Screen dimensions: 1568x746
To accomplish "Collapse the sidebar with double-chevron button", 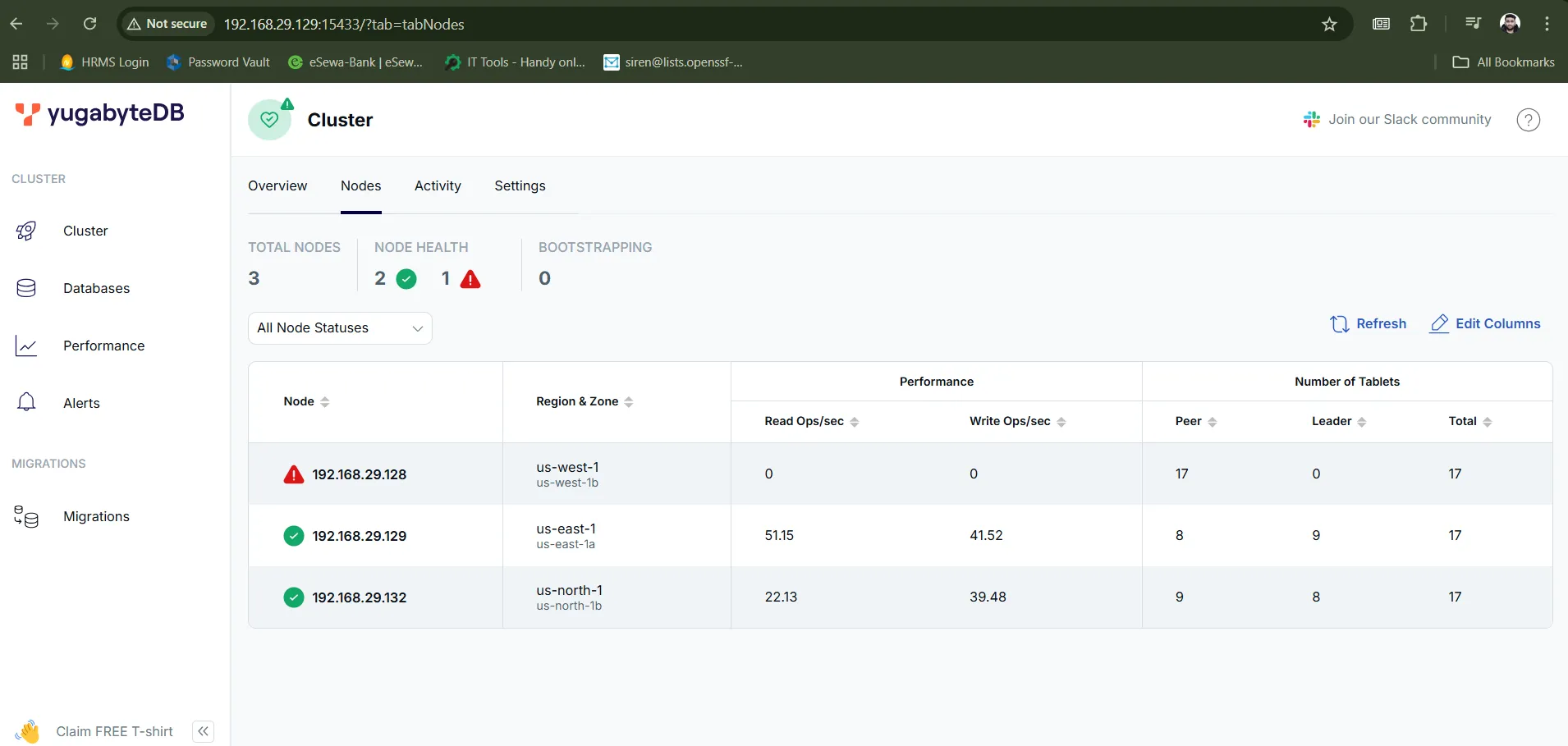I will coord(203,731).
